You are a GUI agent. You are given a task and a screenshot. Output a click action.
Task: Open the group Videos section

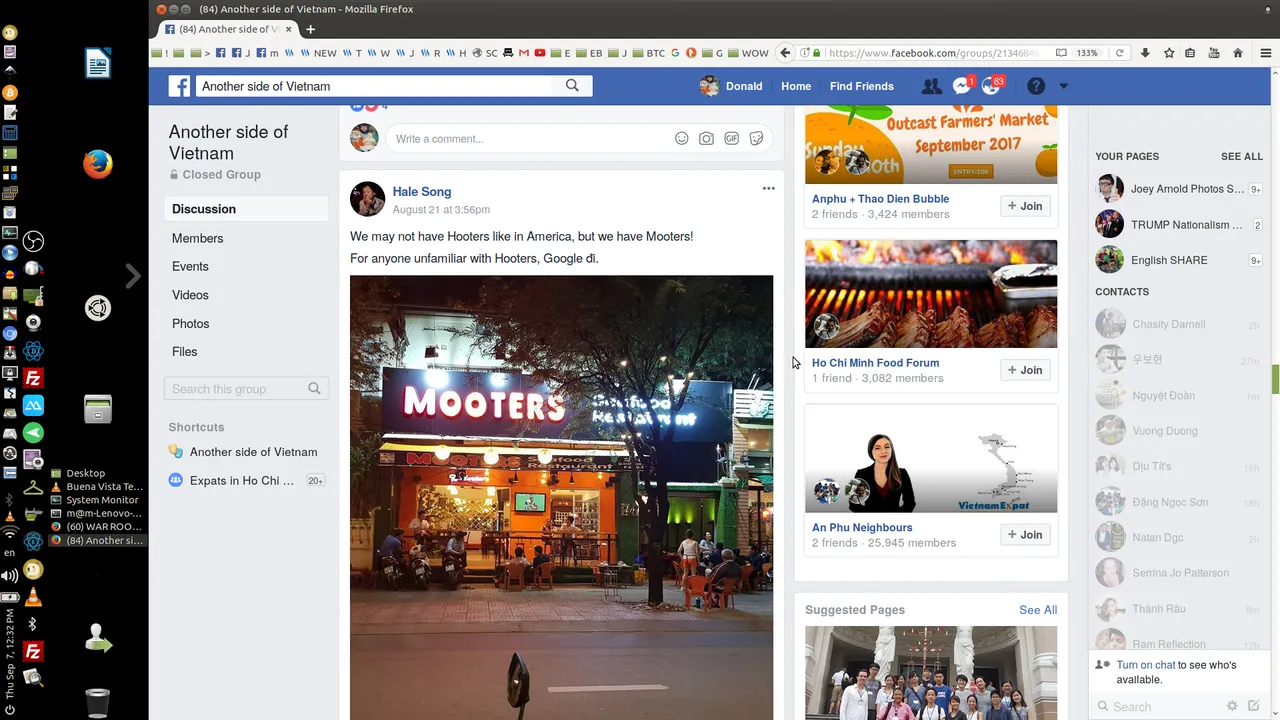190,295
